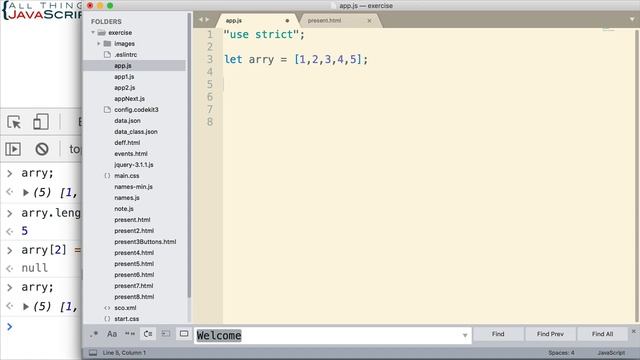Expand the first (5) array output in console
This screenshot has height=360, width=640.
coord(26,192)
